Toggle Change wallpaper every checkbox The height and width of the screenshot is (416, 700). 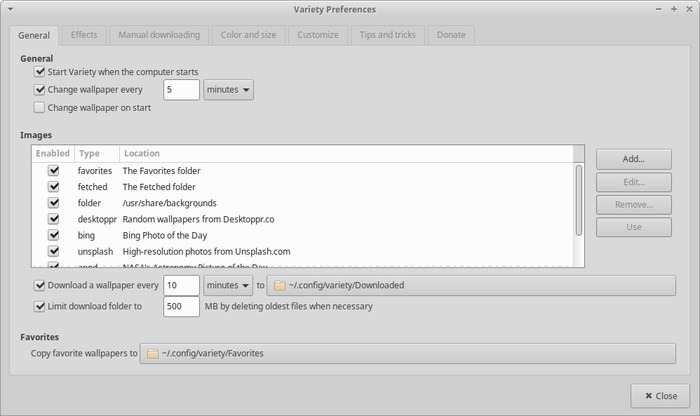click(39, 90)
